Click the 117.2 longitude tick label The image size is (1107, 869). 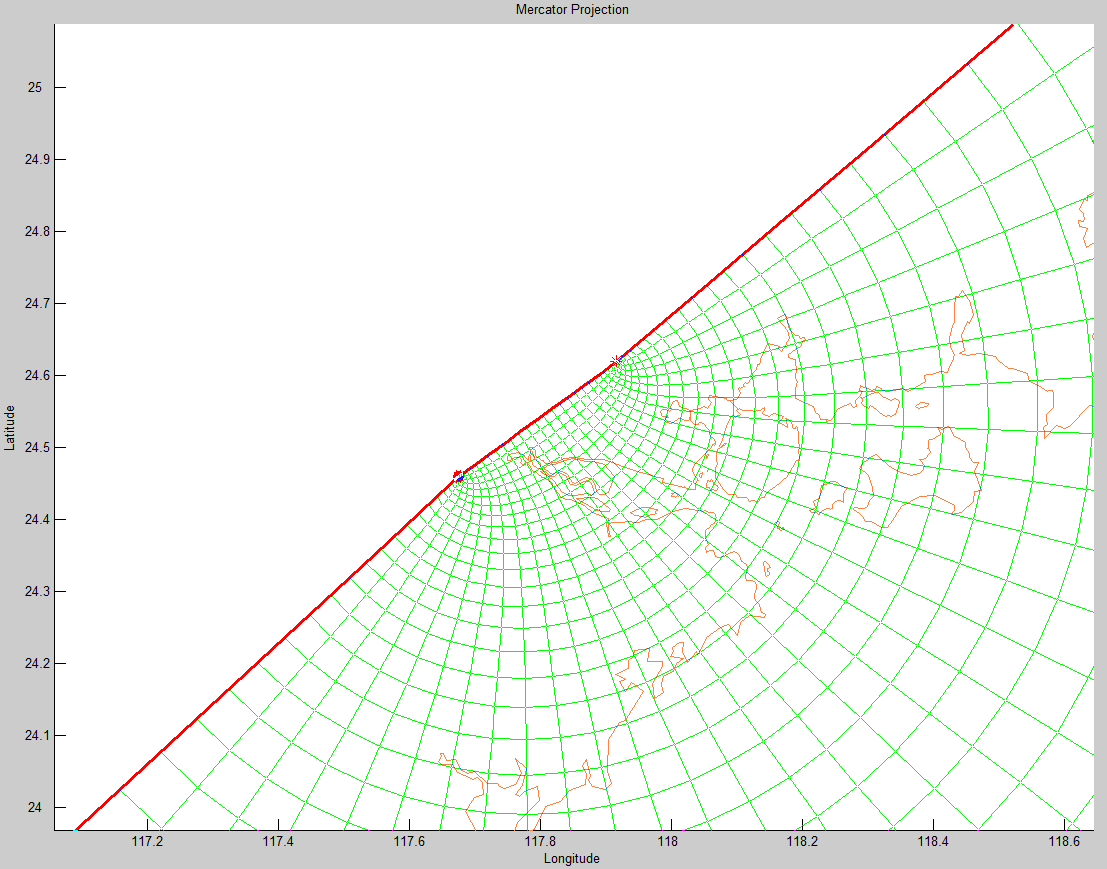pos(147,841)
